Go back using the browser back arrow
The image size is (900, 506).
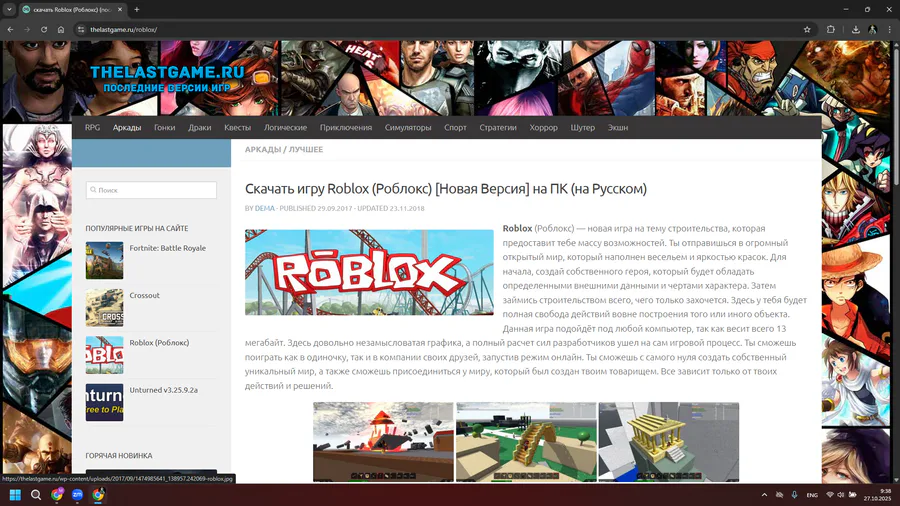tap(10, 29)
